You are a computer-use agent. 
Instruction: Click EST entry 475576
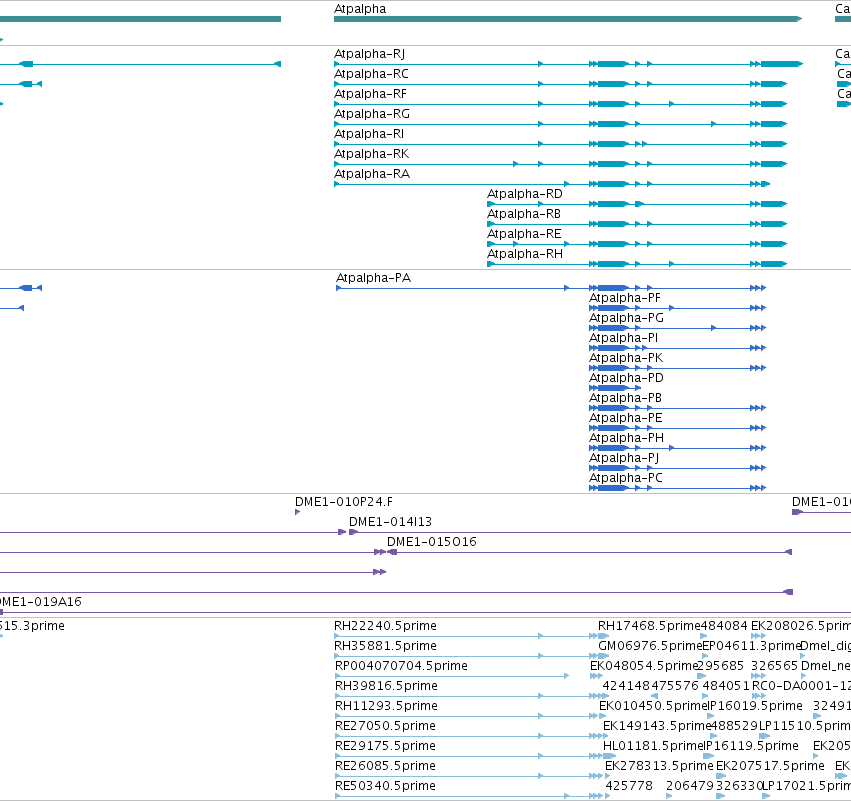click(675, 686)
